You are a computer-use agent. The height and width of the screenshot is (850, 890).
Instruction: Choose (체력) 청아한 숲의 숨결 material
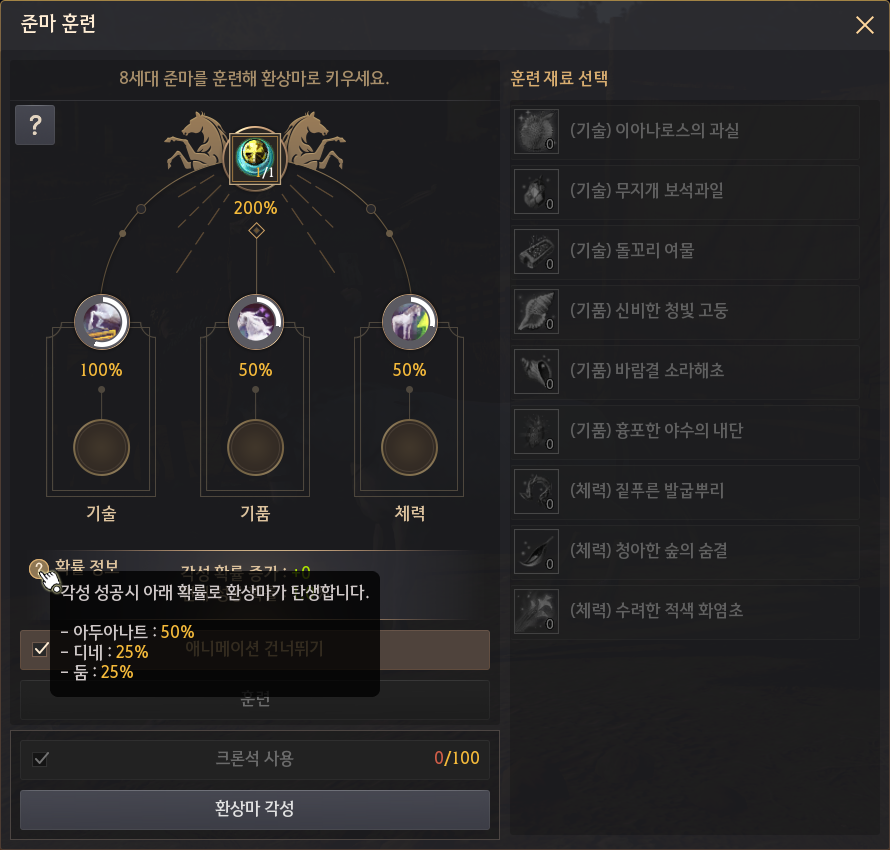[x=685, y=552]
